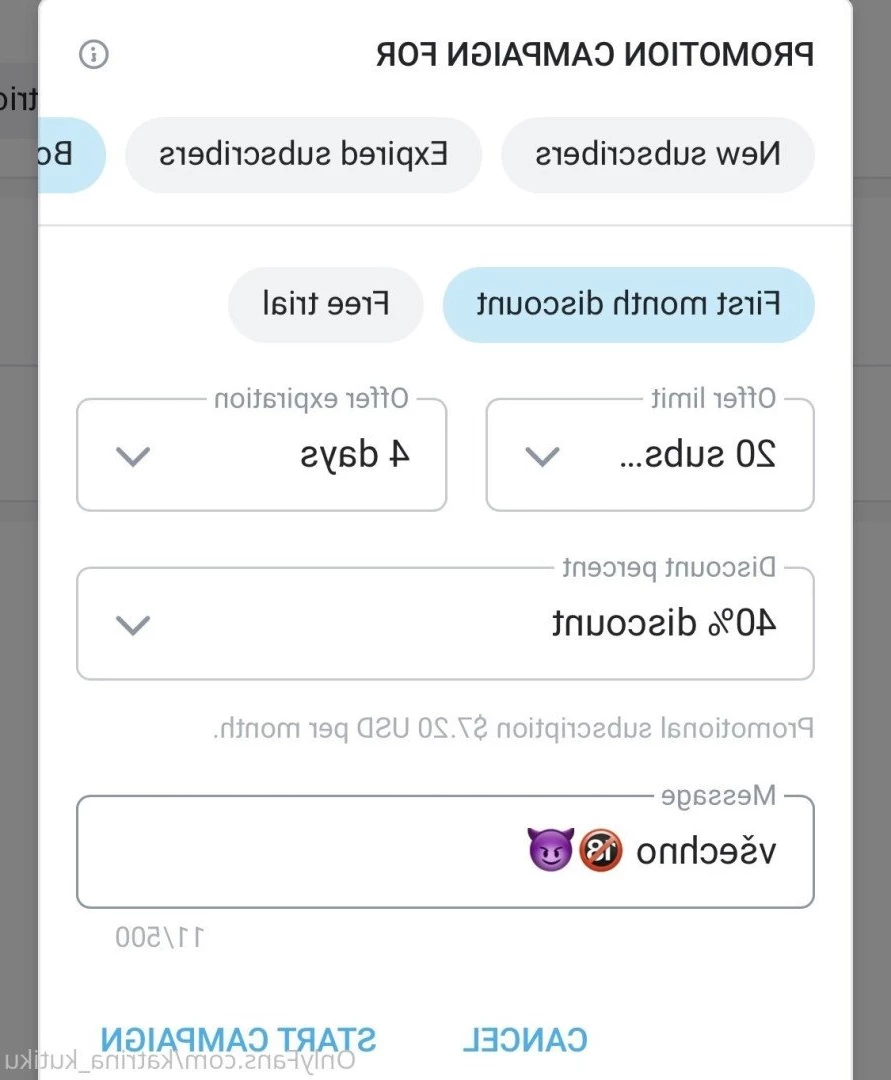
Task: Click the promotional subscription price note
Action: (513, 729)
